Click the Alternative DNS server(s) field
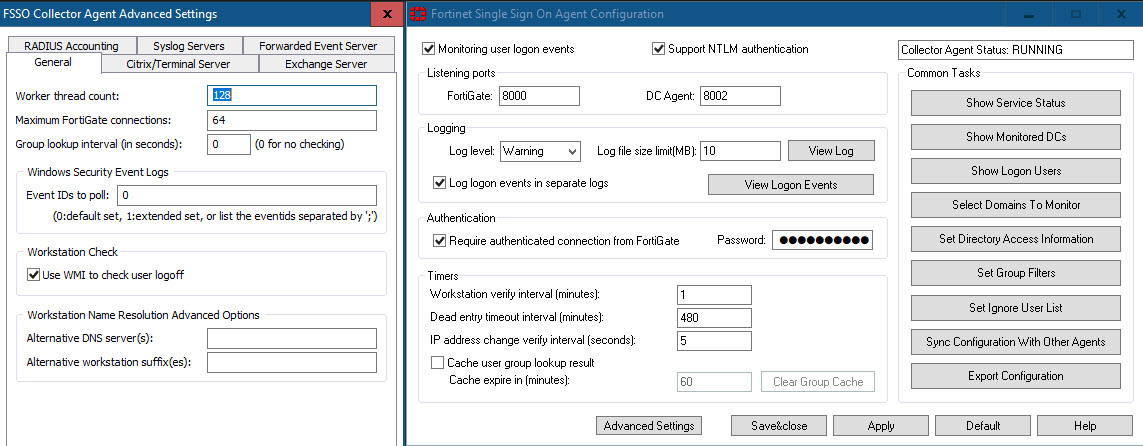Screen dimensions: 1143x446 (292, 339)
